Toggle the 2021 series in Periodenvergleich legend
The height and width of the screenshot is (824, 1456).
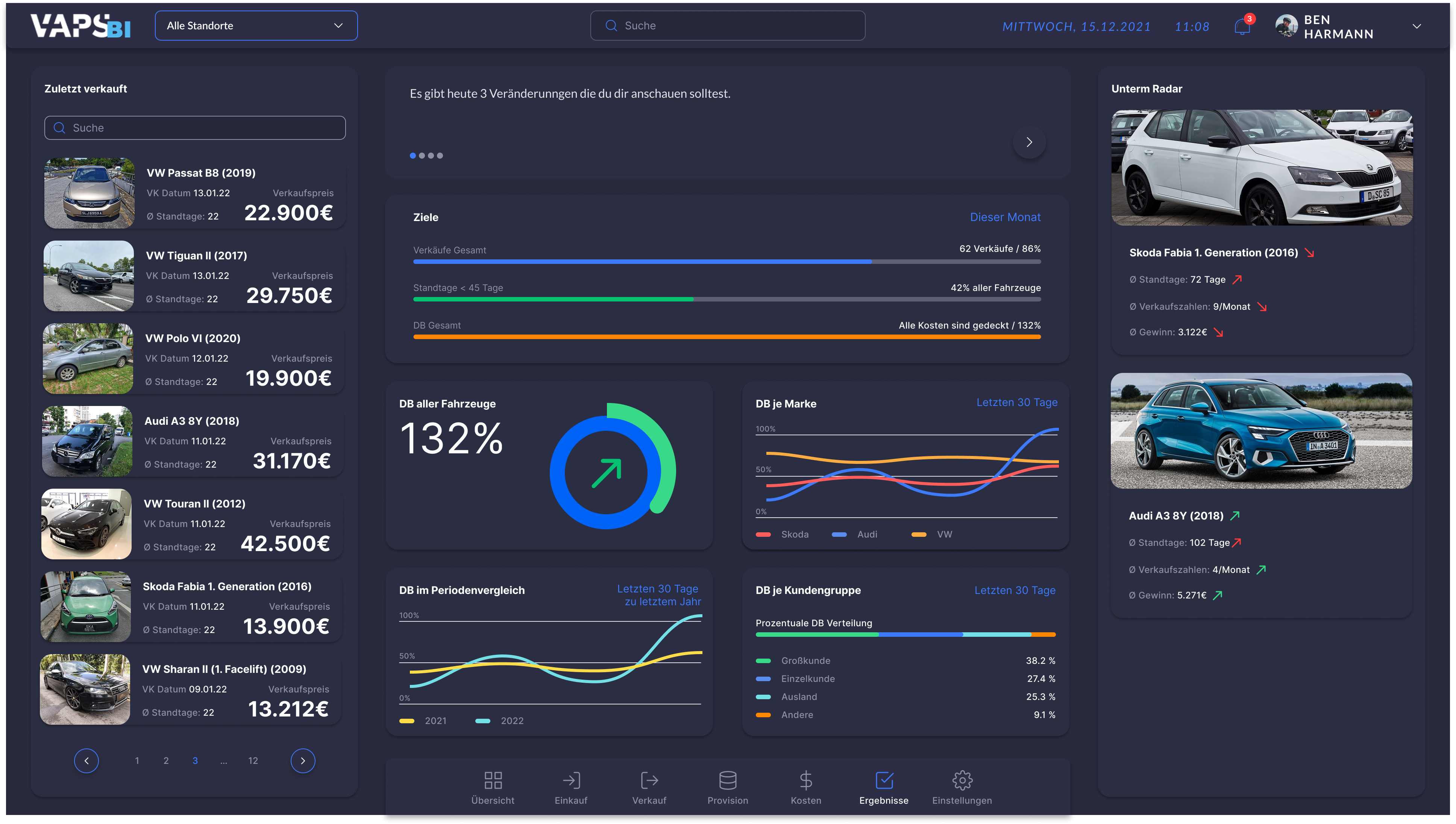click(x=423, y=720)
